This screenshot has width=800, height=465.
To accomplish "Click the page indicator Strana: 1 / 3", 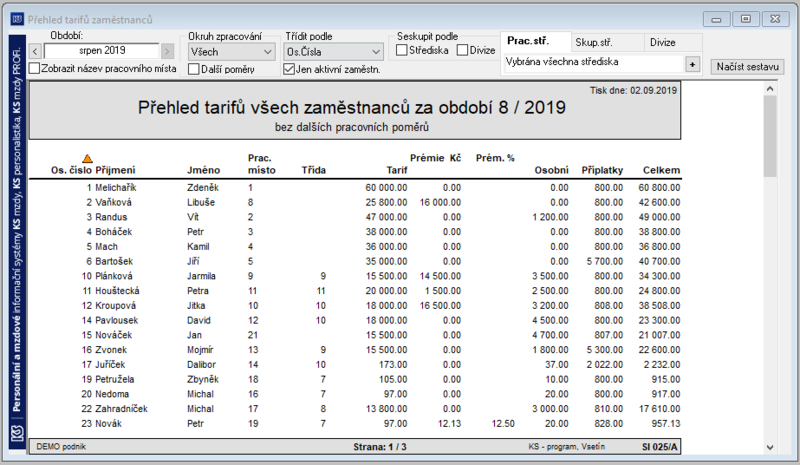I will pos(380,447).
